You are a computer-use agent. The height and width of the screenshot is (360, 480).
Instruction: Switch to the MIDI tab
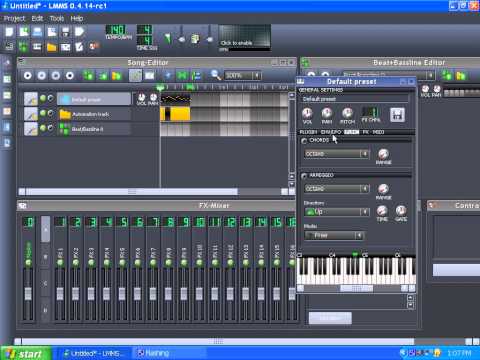coord(378,132)
